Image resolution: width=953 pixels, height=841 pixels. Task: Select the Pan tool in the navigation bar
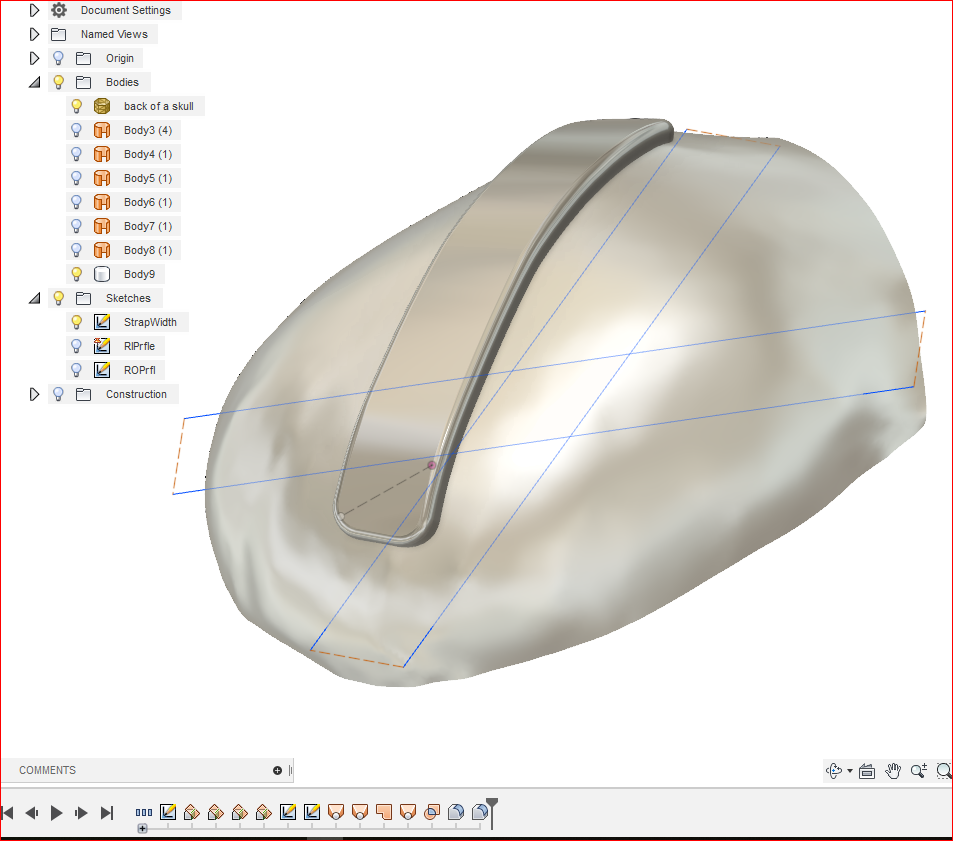point(892,770)
